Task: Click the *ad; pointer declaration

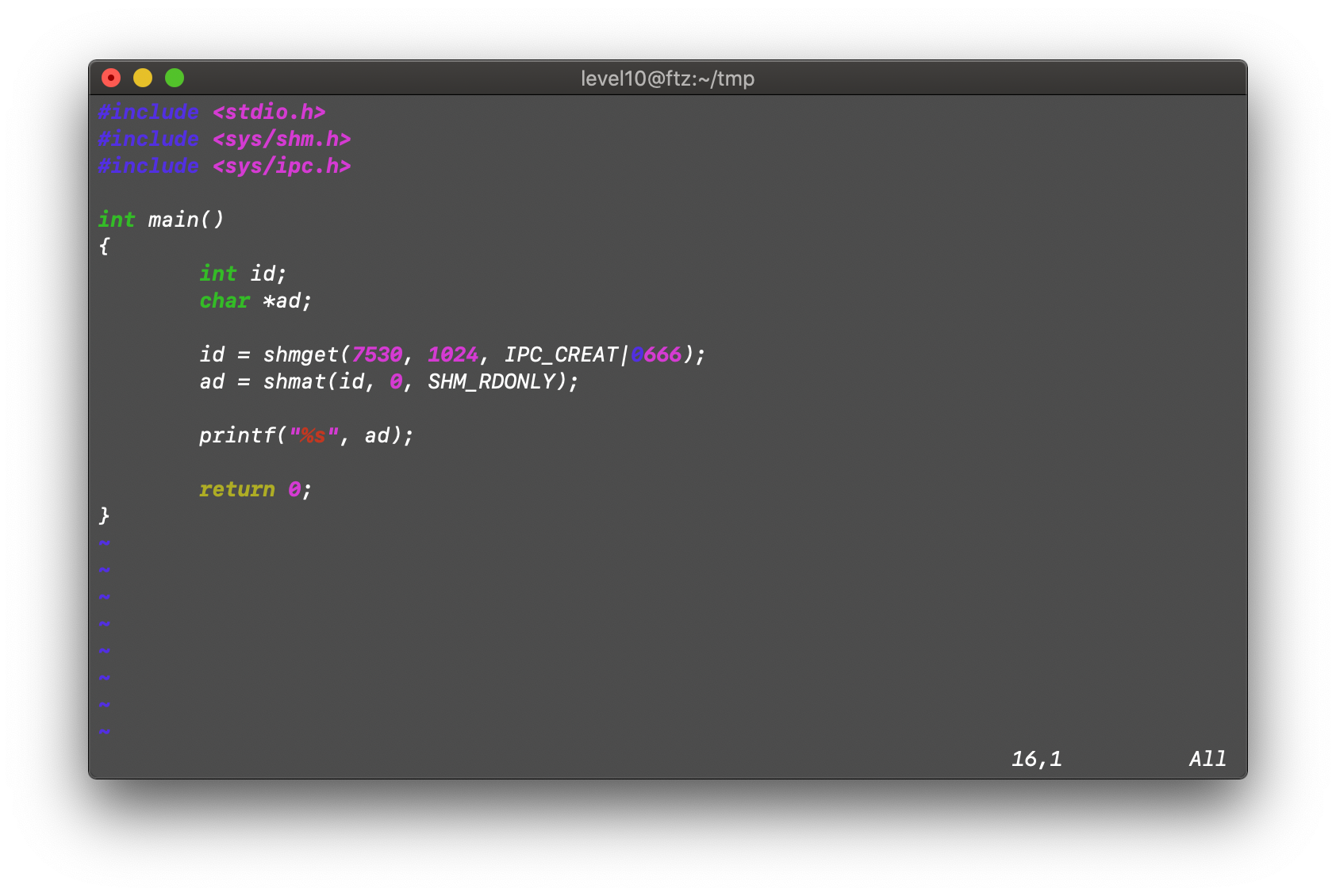Action: point(287,301)
